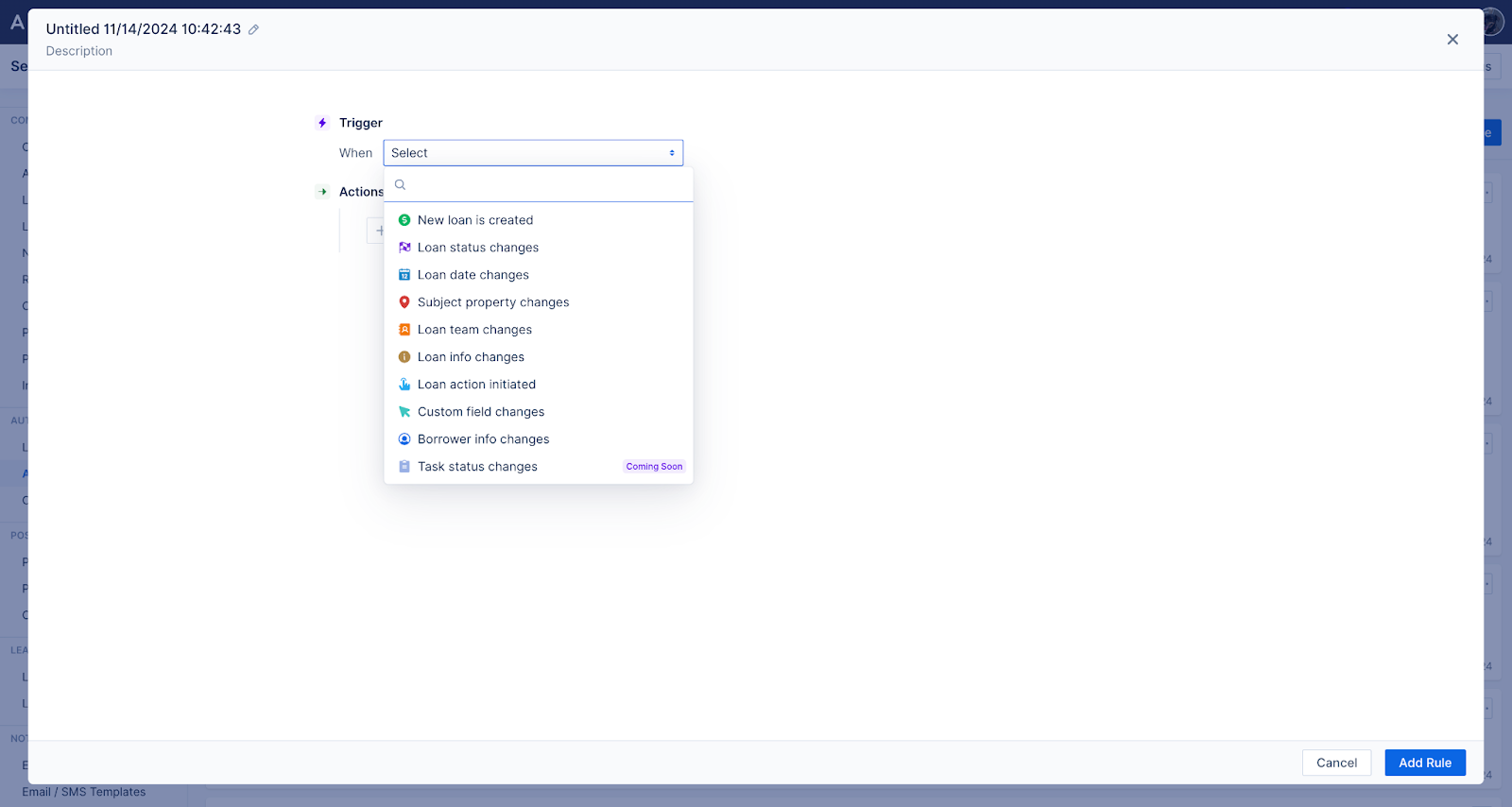Open the When Select dropdown
The image size is (1512, 807).
[x=533, y=153]
